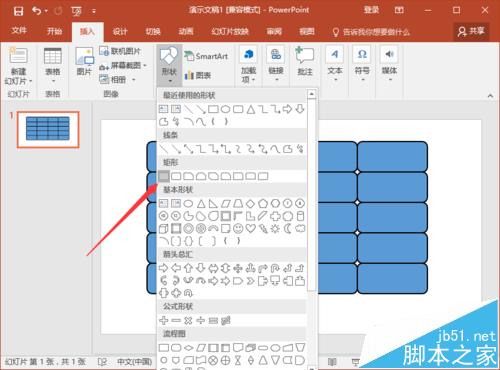Open the 视图 View tab
Image resolution: width=500 pixels, height=370 pixels.
[307, 32]
